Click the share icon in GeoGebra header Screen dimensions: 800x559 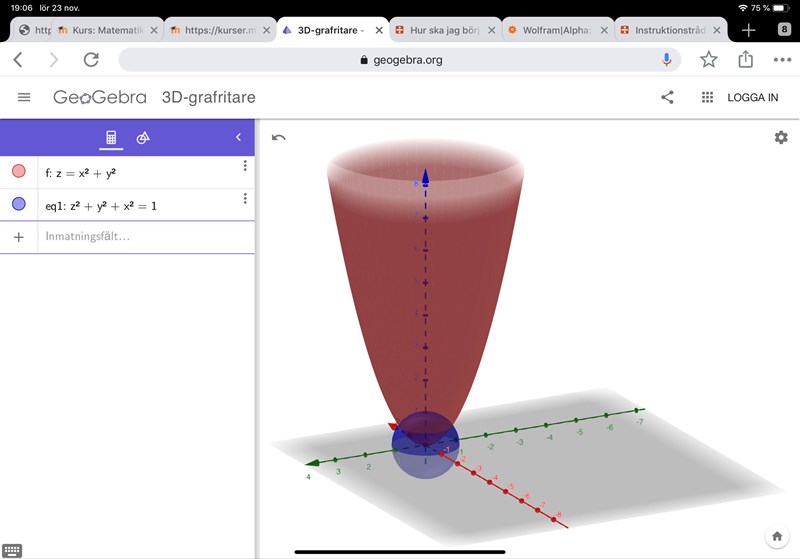pos(667,97)
